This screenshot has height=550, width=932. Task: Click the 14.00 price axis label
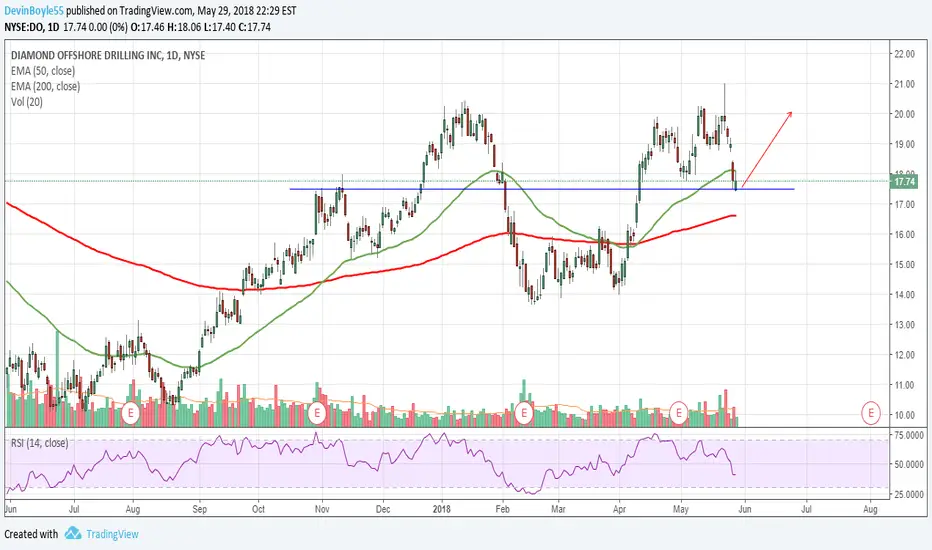coord(905,295)
